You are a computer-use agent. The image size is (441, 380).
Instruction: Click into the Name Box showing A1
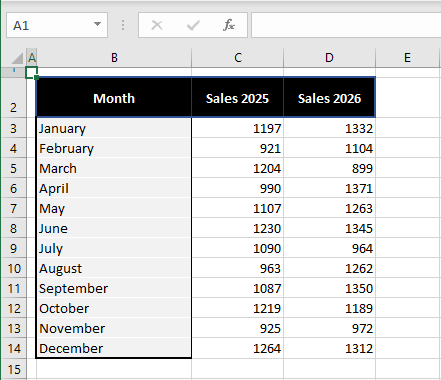tap(57, 25)
